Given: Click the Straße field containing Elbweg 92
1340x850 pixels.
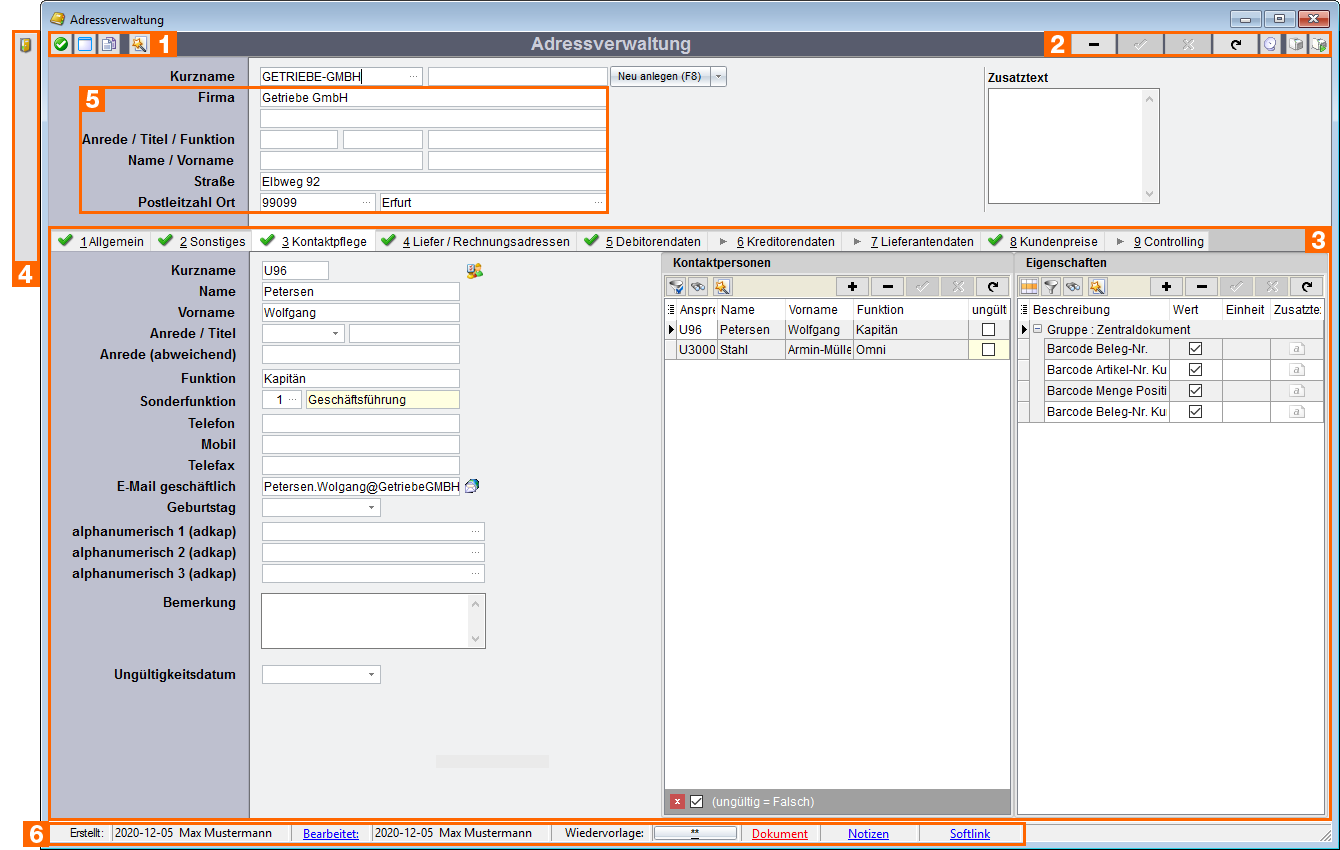Looking at the screenshot, I should [433, 182].
